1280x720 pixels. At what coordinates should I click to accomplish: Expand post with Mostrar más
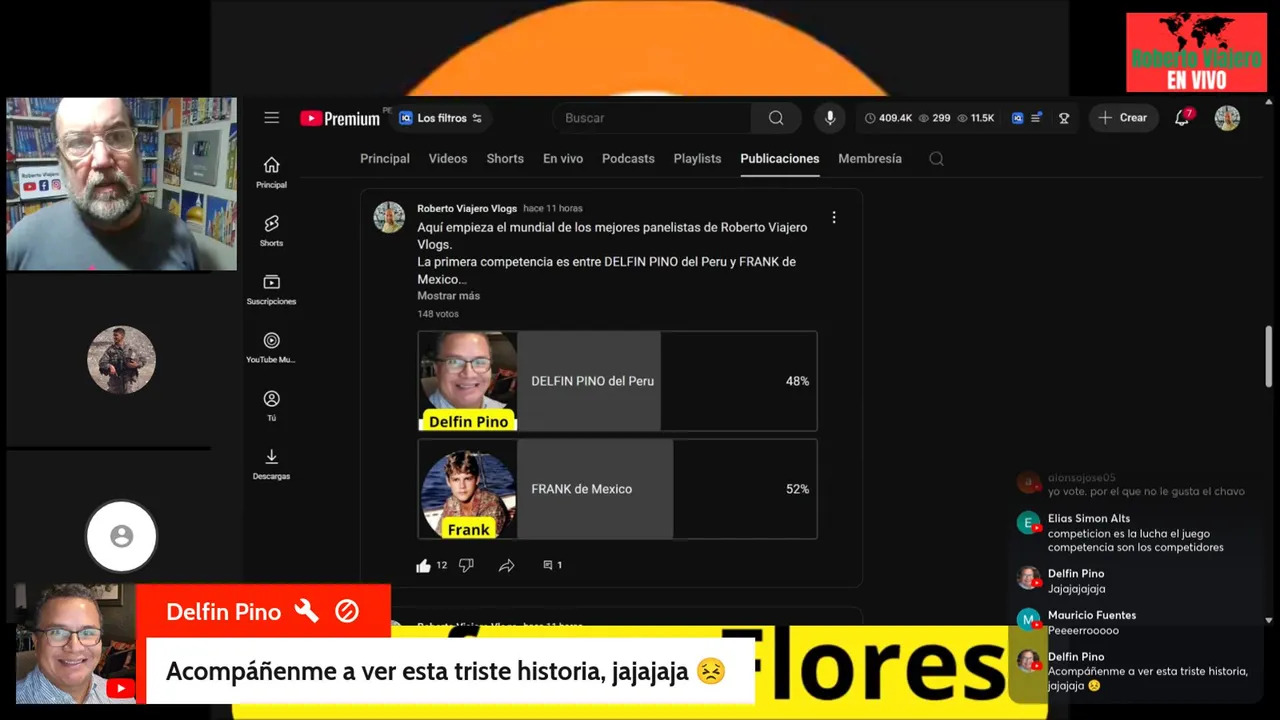point(448,296)
